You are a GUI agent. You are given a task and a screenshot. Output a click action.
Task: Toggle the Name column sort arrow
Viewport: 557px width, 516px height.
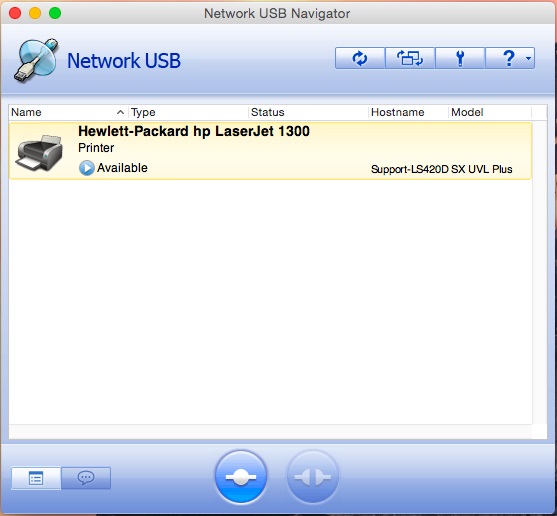[120, 112]
